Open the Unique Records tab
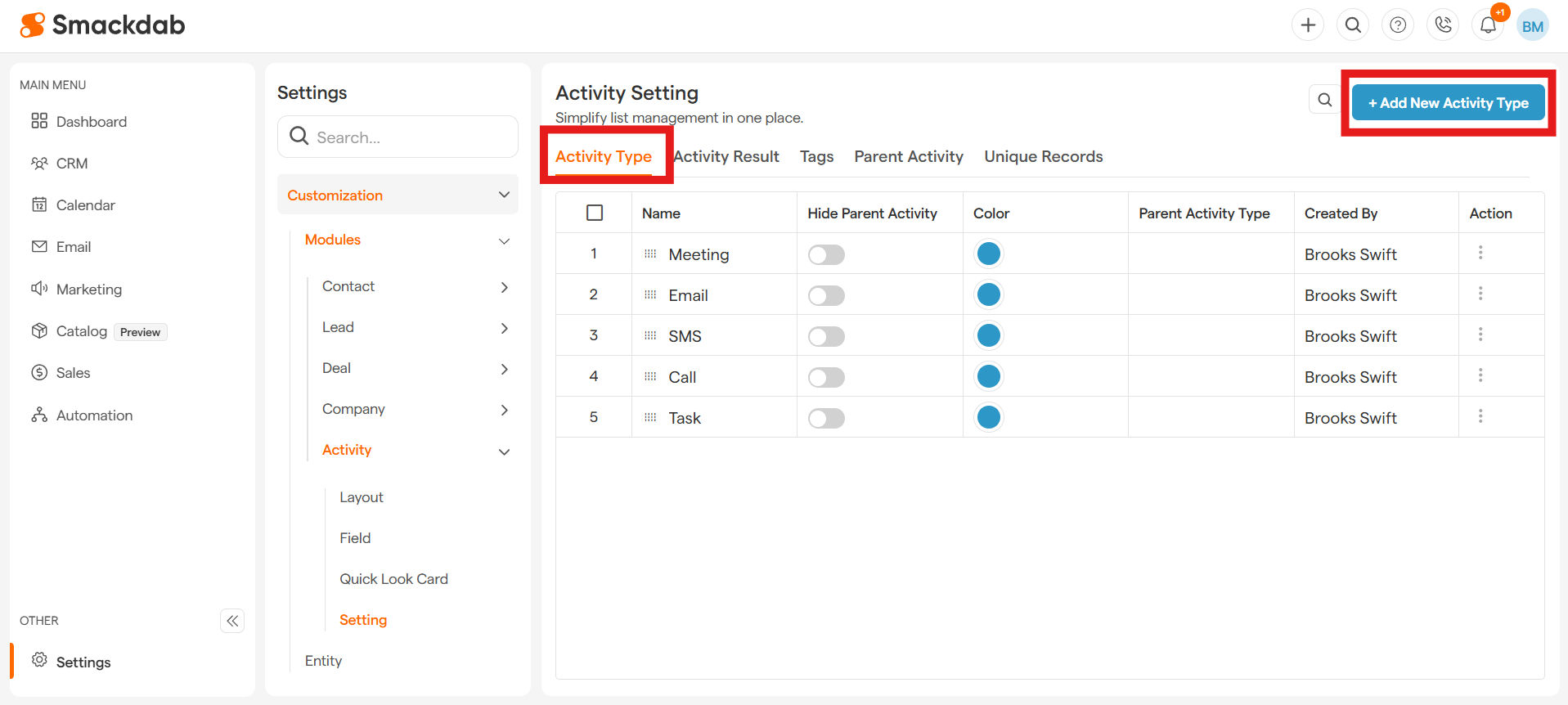 click(x=1043, y=156)
